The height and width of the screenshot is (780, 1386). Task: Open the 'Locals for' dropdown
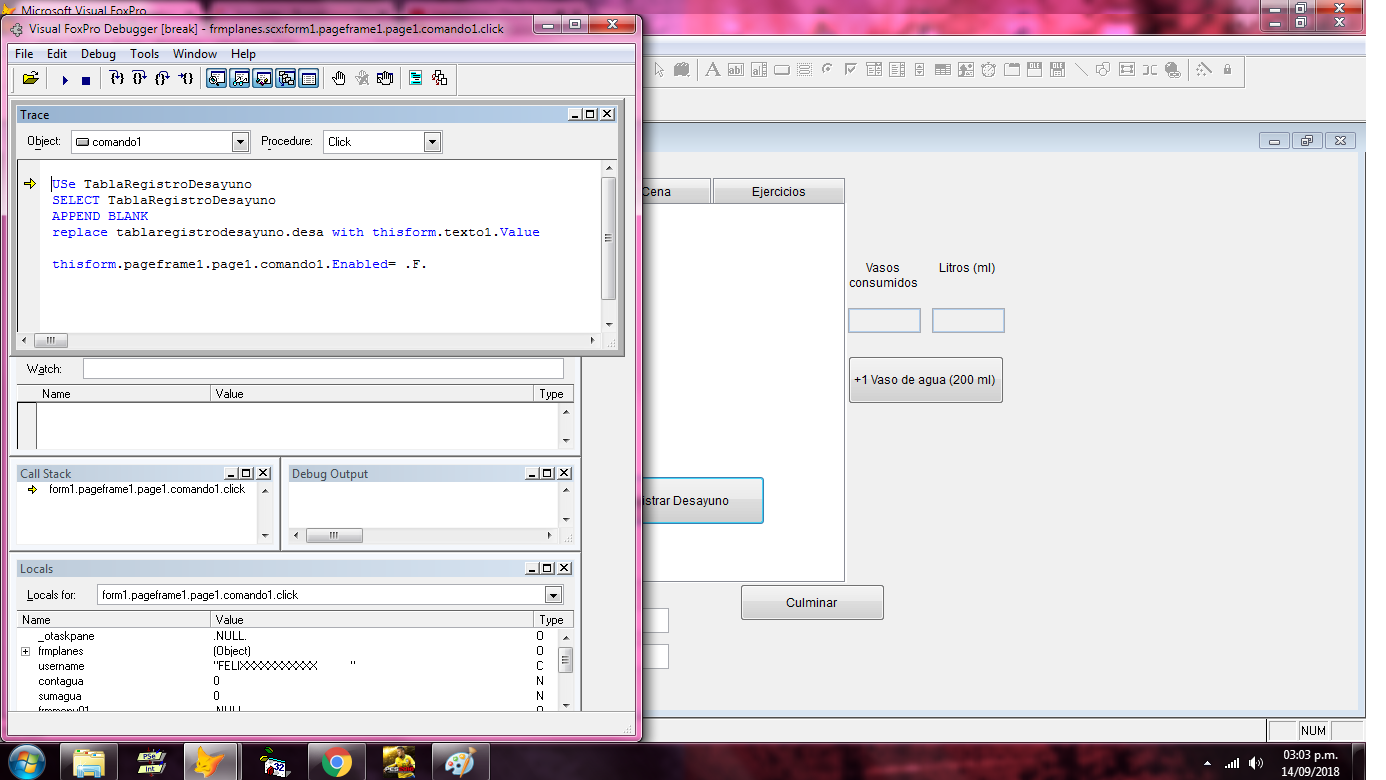click(x=553, y=595)
